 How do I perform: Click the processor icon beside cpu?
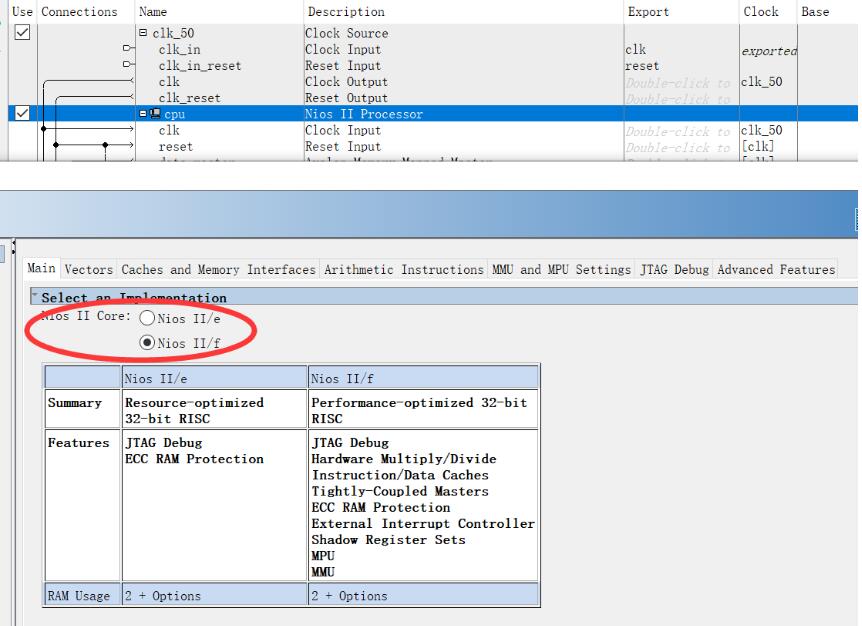pyautogui.click(x=156, y=113)
